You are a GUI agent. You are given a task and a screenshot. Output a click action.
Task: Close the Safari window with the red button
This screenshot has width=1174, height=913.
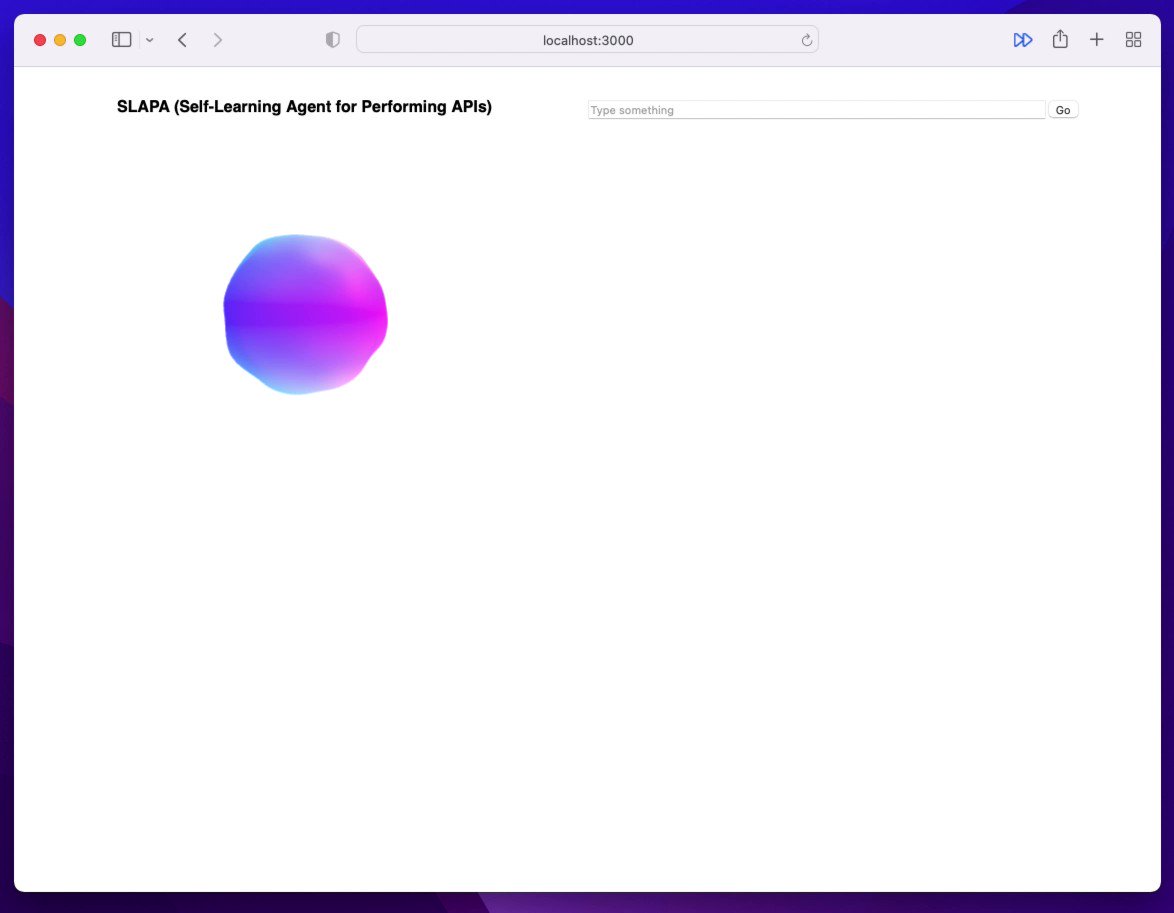[40, 40]
